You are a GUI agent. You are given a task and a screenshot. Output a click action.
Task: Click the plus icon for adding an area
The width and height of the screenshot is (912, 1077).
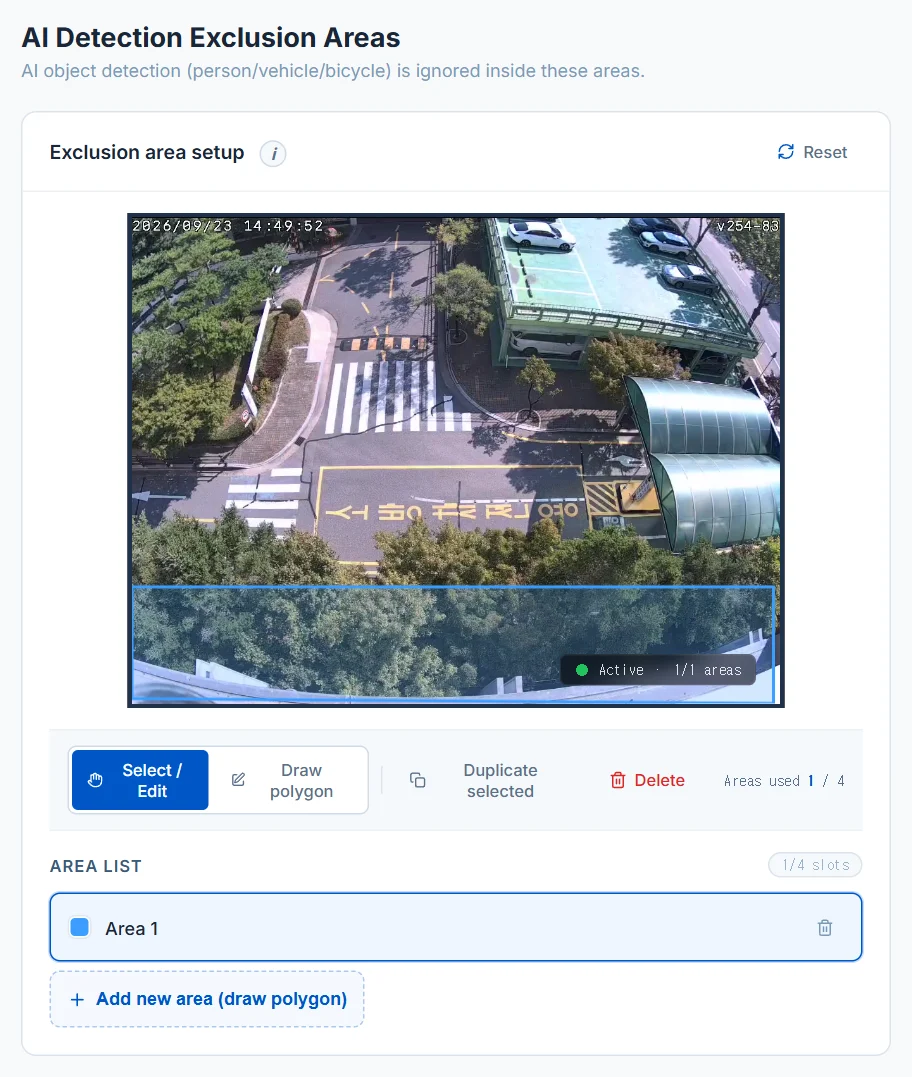(78, 999)
